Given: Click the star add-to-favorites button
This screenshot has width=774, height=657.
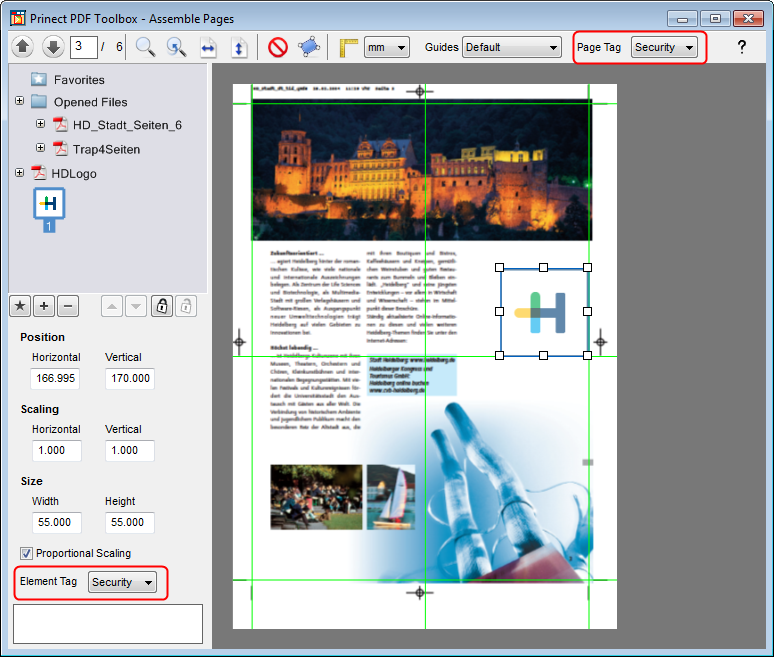Looking at the screenshot, I should point(20,306).
